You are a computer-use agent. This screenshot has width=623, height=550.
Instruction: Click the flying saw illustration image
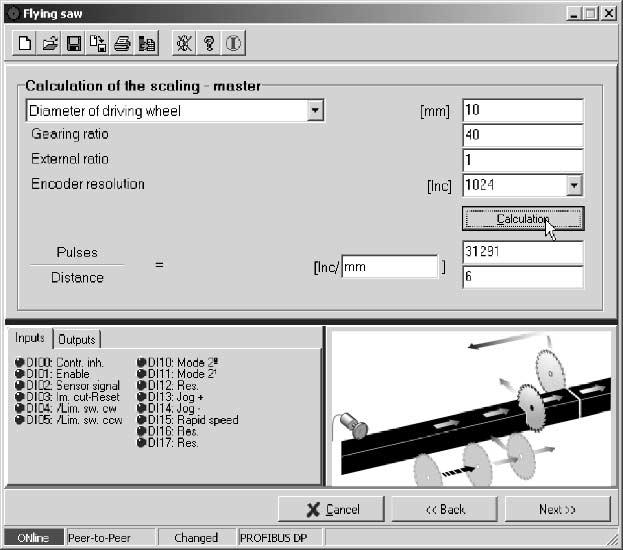(x=471, y=409)
